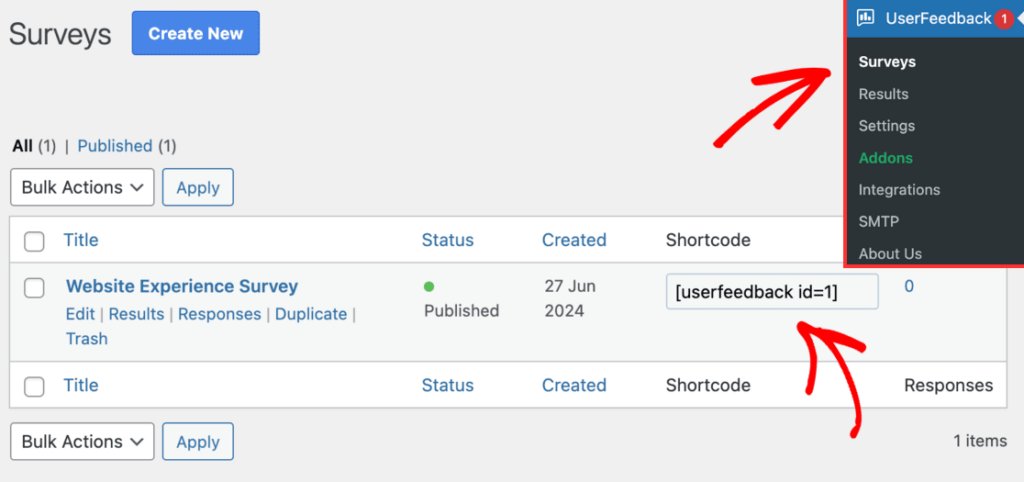Viewport: 1024px width, 482px height.
Task: Sort surveys by Created column header
Action: pyautogui.click(x=574, y=240)
